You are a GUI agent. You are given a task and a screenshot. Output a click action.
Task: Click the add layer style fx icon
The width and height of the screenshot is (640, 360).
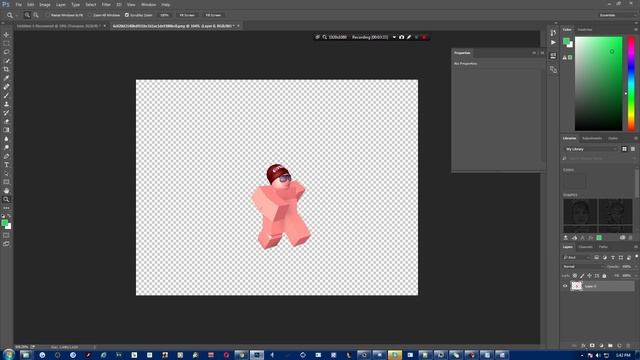coord(583,346)
